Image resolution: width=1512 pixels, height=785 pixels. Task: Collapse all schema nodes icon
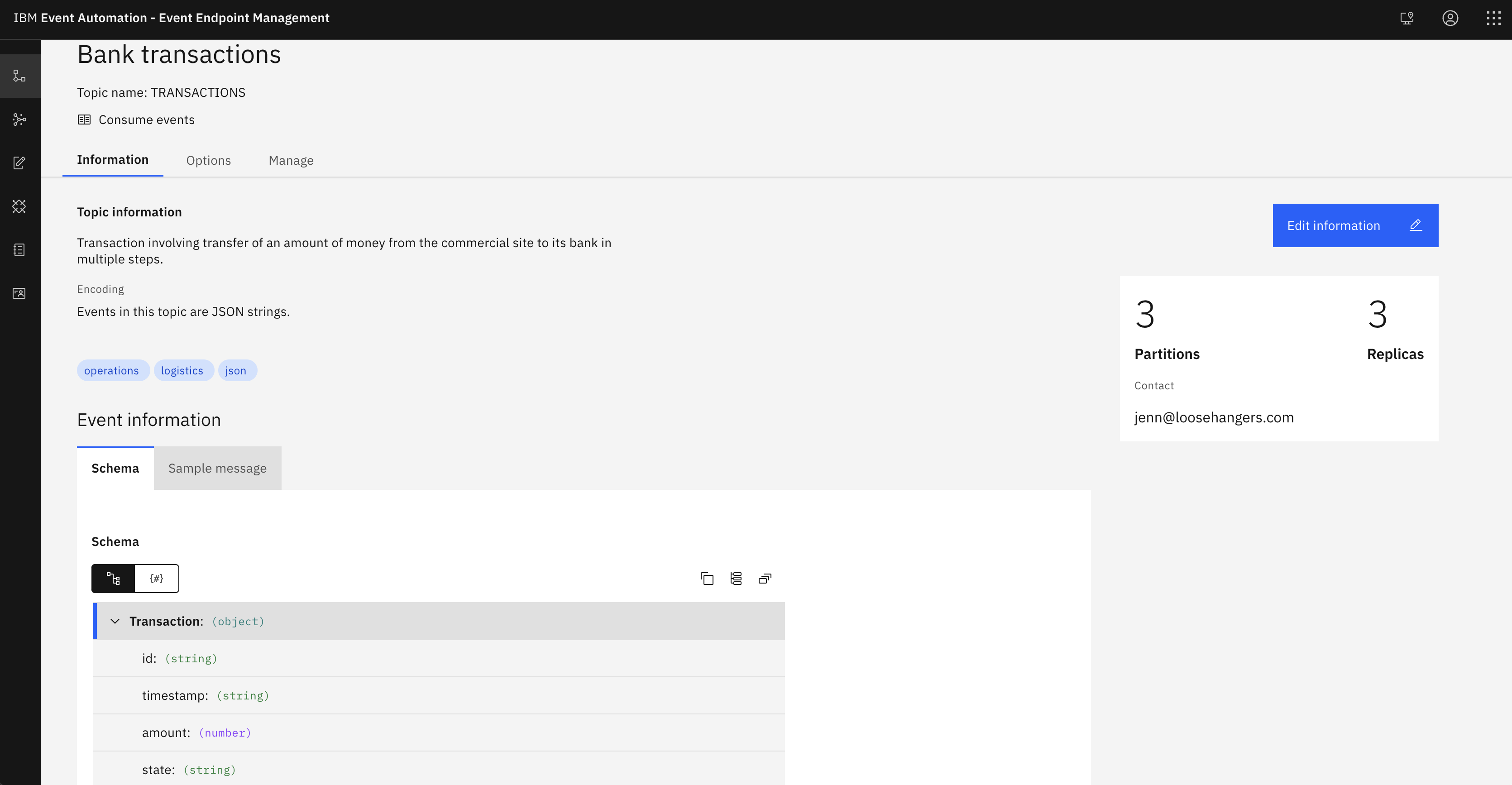point(765,578)
